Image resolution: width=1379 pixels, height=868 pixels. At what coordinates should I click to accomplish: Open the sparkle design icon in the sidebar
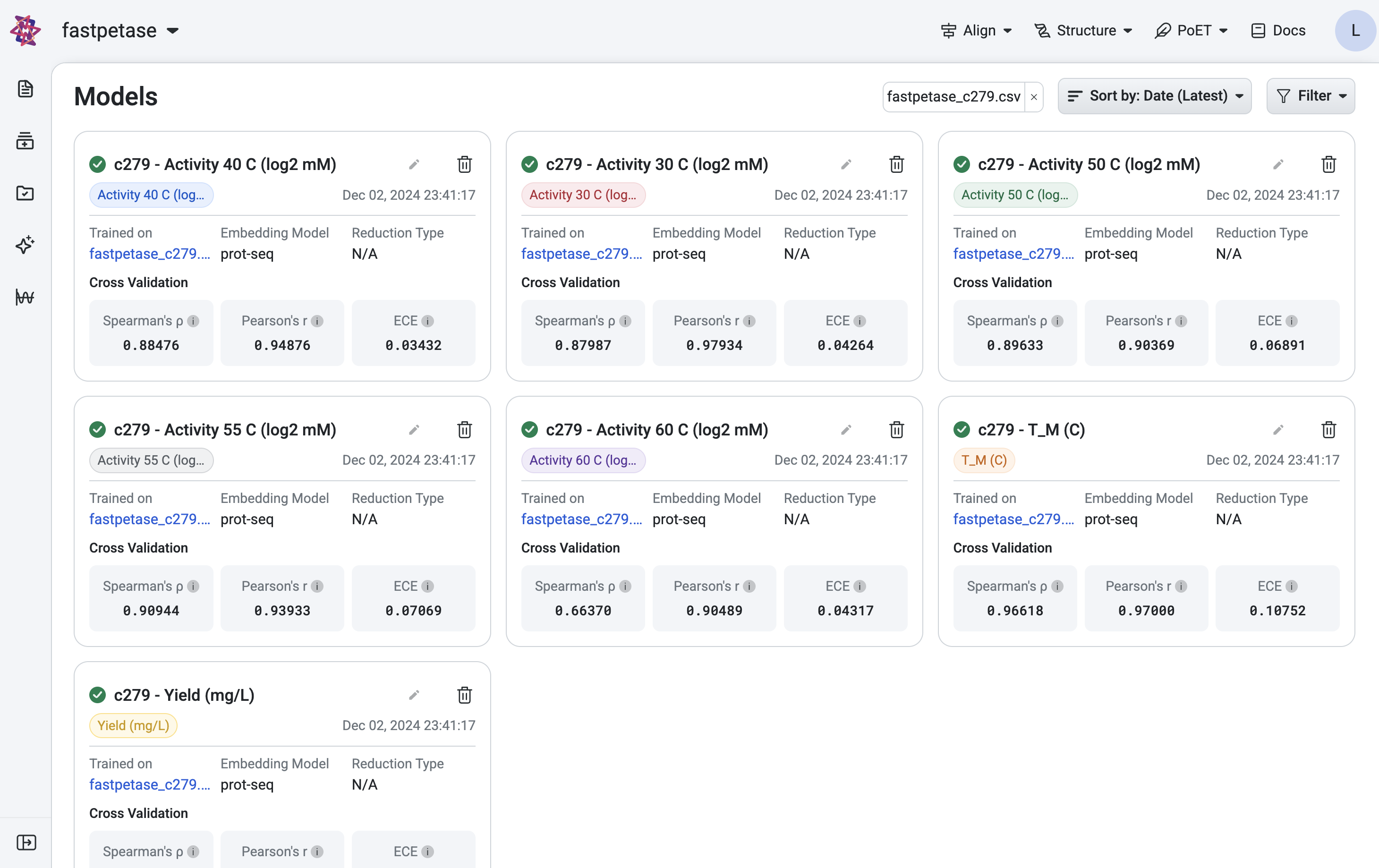[25, 245]
